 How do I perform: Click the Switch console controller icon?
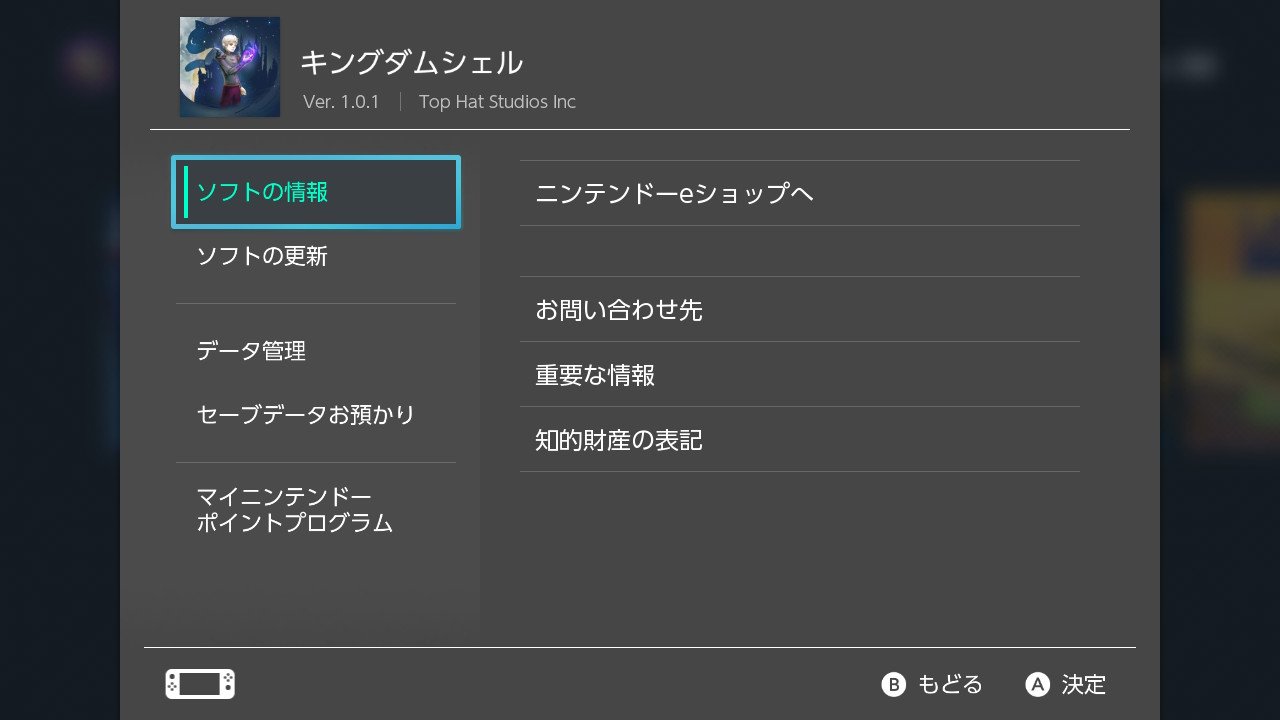pyautogui.click(x=200, y=684)
